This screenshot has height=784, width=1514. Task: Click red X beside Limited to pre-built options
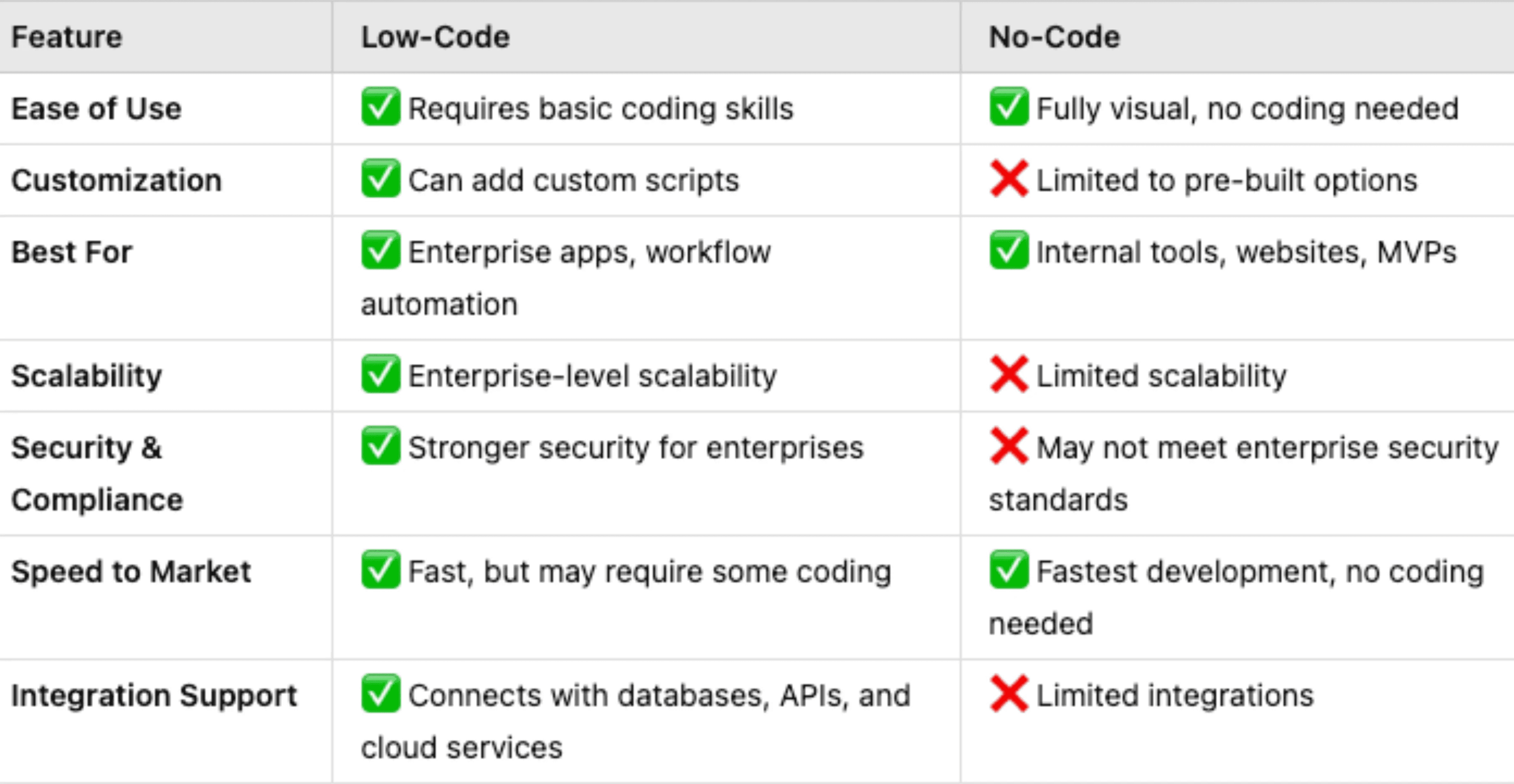point(1009,178)
